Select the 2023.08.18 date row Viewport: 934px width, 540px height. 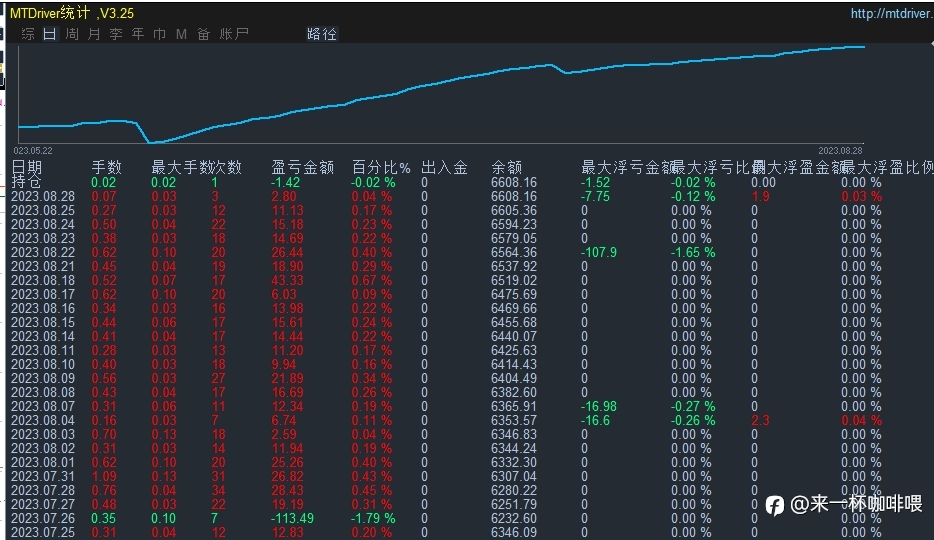pyautogui.click(x=43, y=280)
